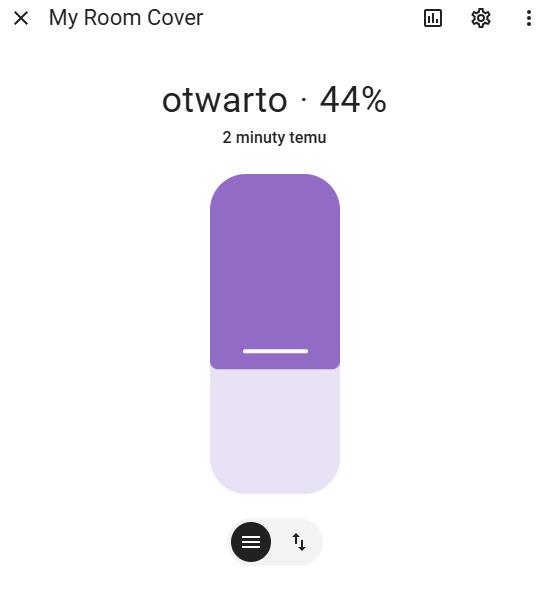Click the white handle bar on slider

(x=275, y=351)
